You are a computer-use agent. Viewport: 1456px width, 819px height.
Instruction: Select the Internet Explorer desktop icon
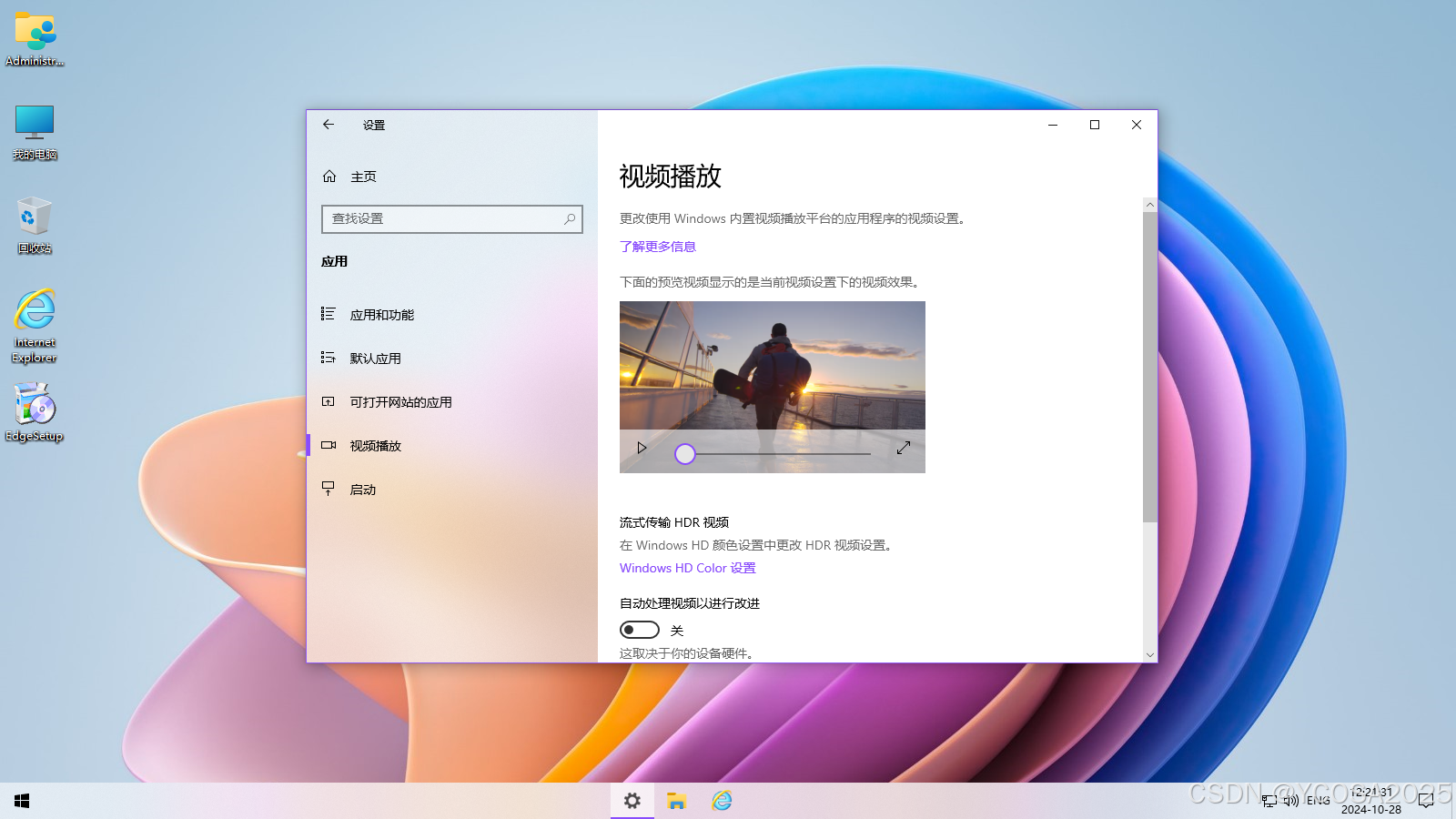pos(35,326)
